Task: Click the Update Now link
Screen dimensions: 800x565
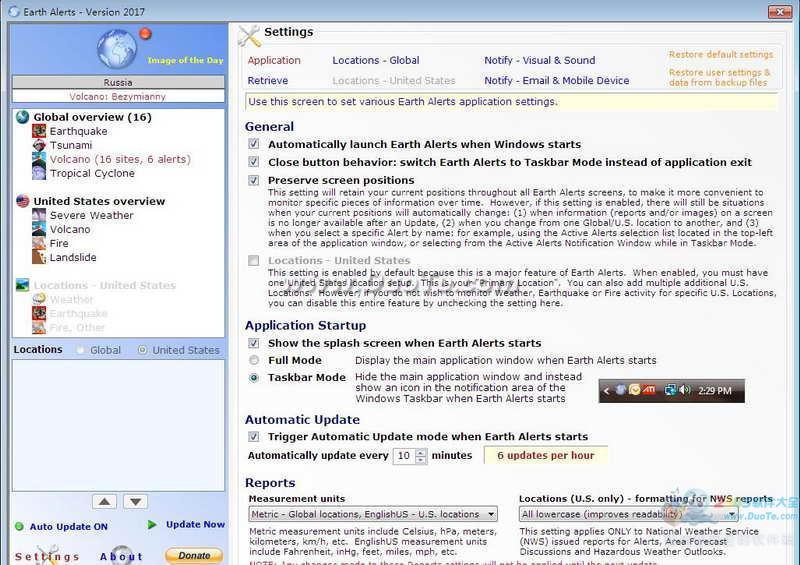Action: 195,524
